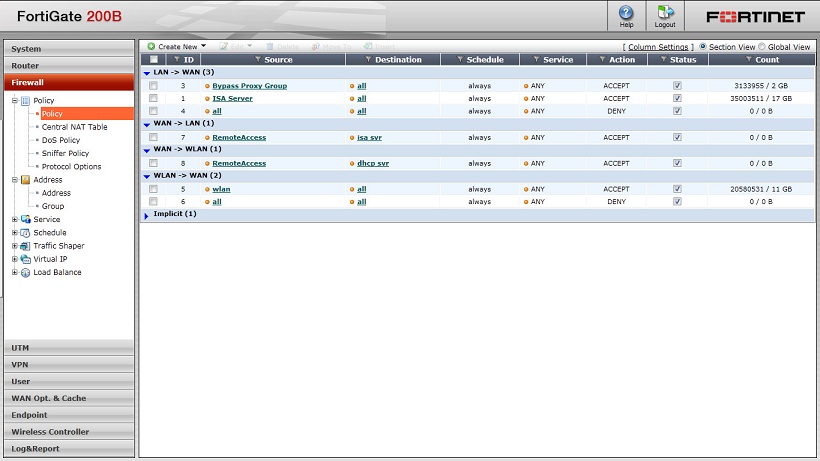Open the Help icon
This screenshot has height=461, width=820.
[626, 13]
